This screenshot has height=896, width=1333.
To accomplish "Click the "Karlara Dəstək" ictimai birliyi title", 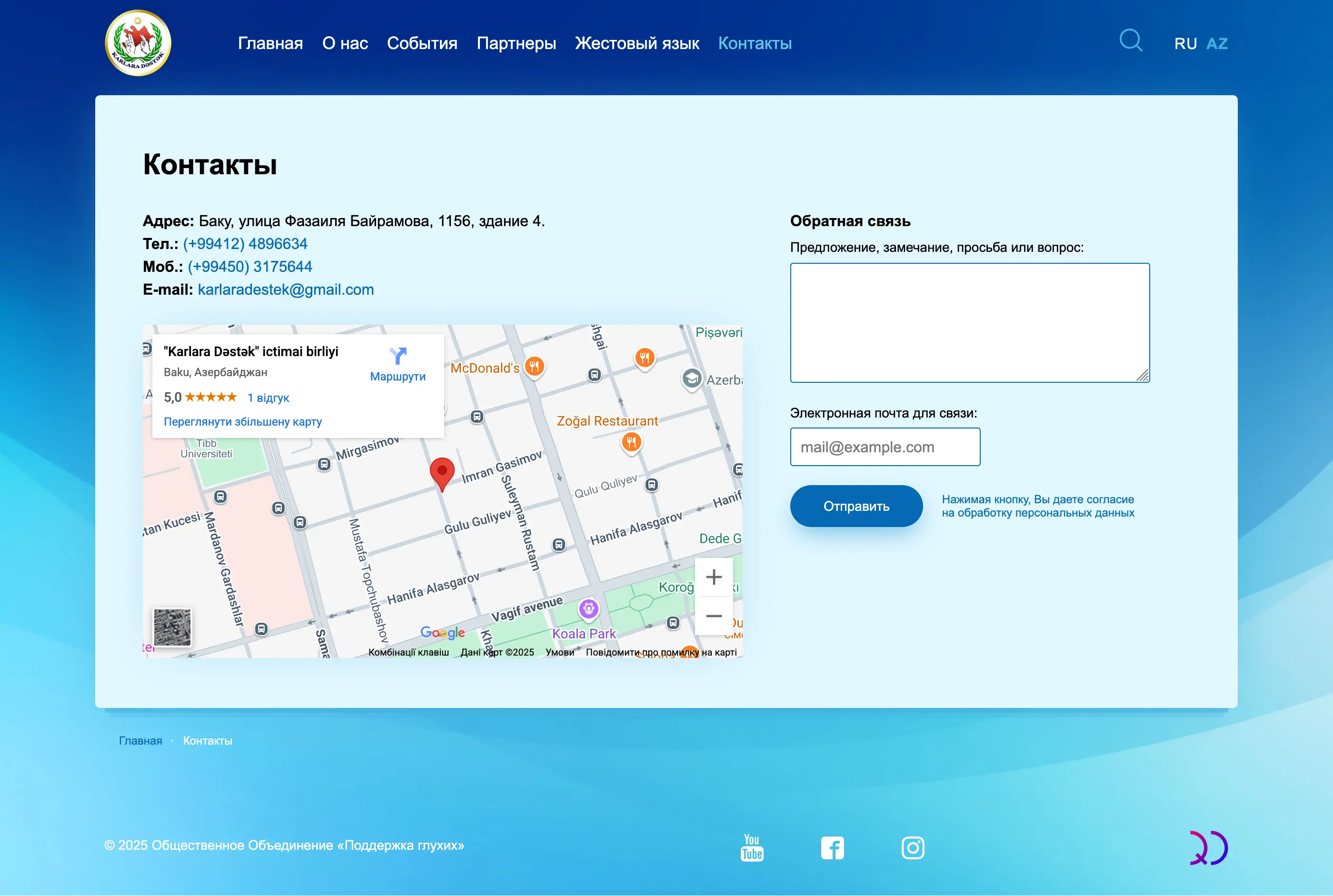I will [x=251, y=351].
